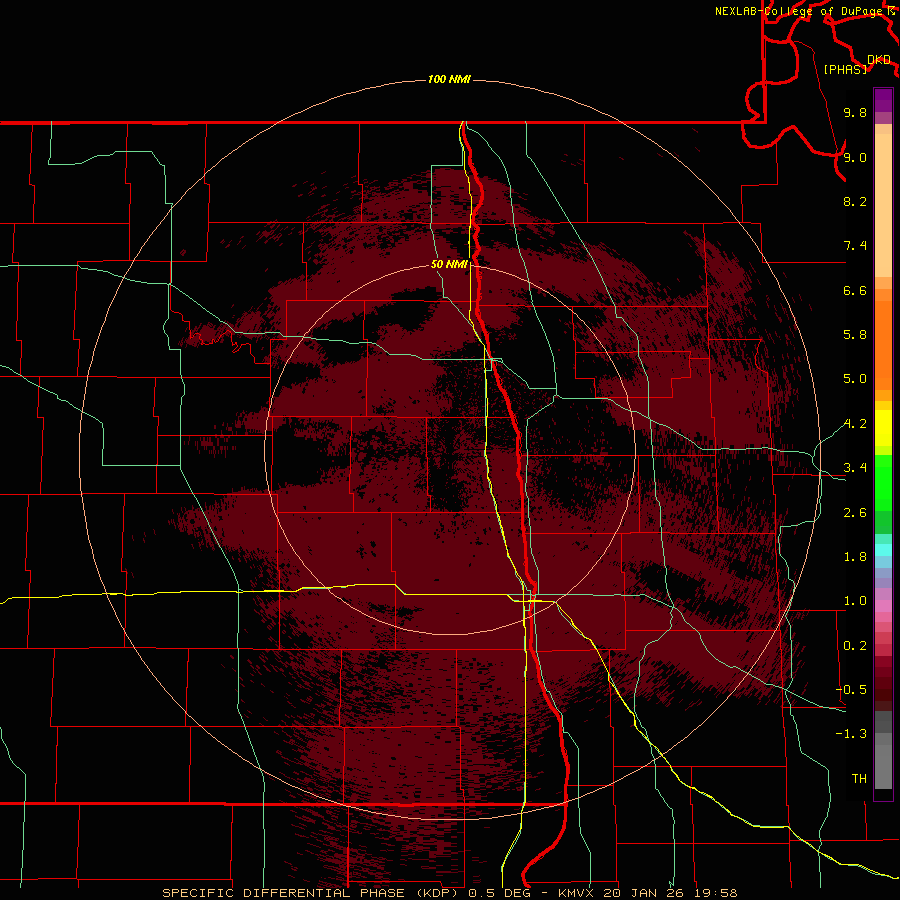Click the 20 JAN 26 19:58 timestamp
This screenshot has width=900, height=900.
pyautogui.click(x=669, y=893)
